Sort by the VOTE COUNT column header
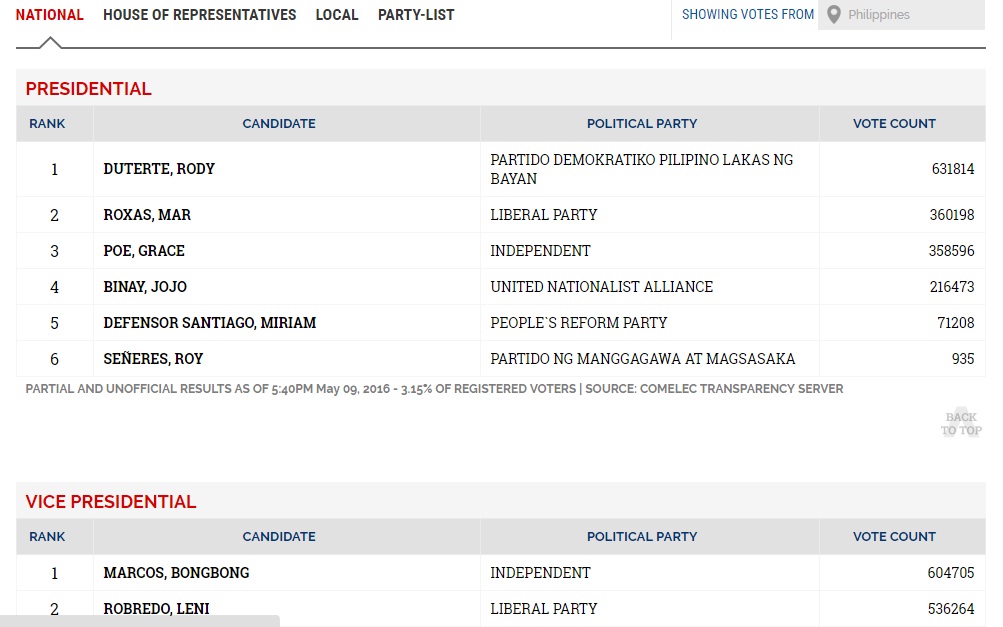The image size is (1003, 627). coord(893,123)
